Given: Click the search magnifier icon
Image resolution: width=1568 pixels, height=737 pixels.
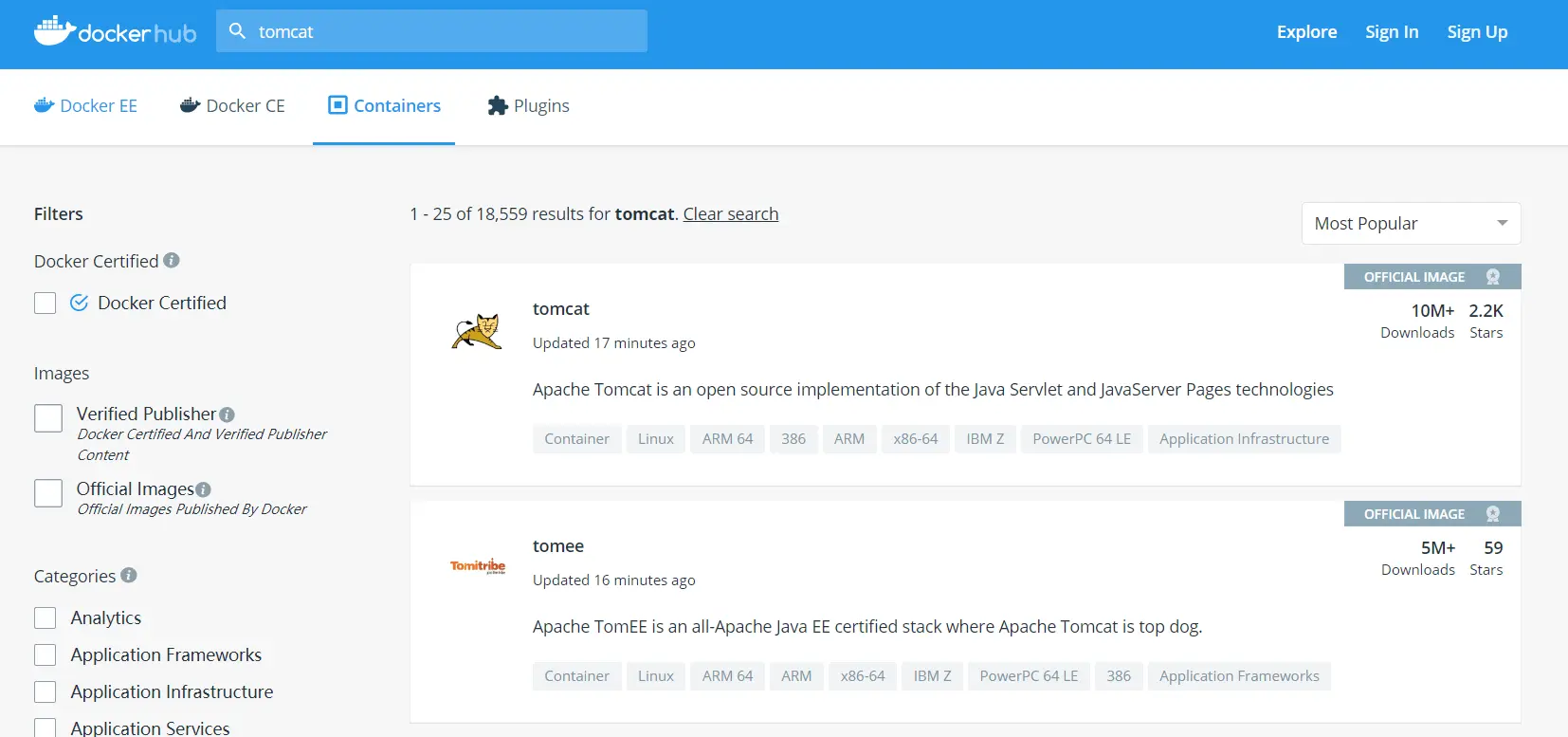Looking at the screenshot, I should click(x=237, y=31).
